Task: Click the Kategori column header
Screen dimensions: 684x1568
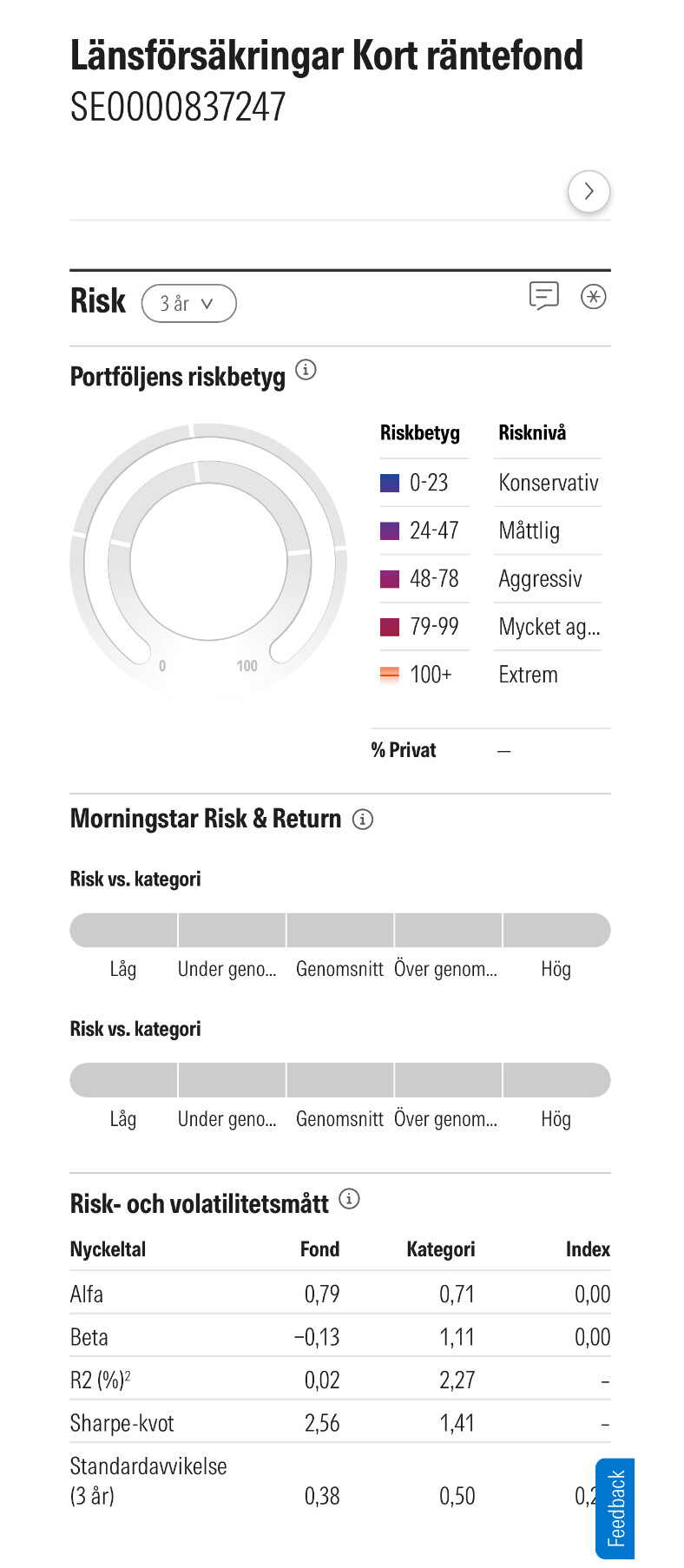Action: [440, 1248]
